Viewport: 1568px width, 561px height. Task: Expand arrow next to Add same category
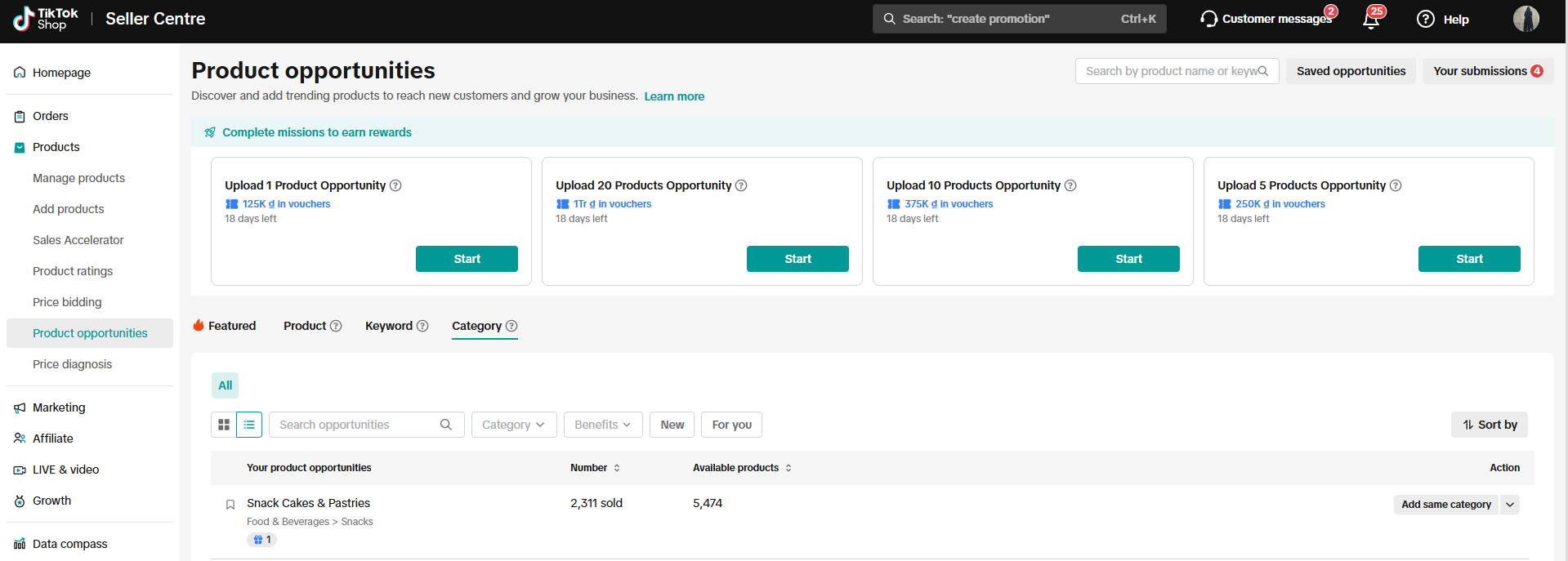pyautogui.click(x=1510, y=505)
